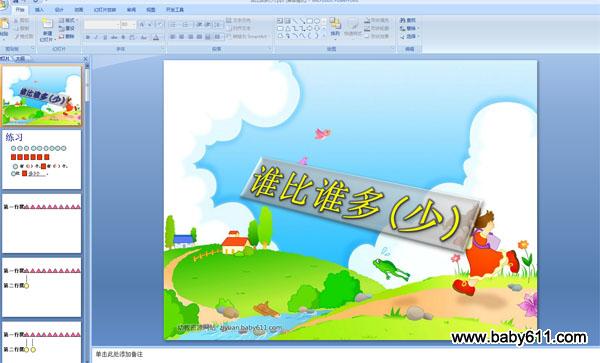Viewport: 600px width, 363px height.
Task: Click the New Slide (新建幻灯片) icon
Action: point(47,23)
